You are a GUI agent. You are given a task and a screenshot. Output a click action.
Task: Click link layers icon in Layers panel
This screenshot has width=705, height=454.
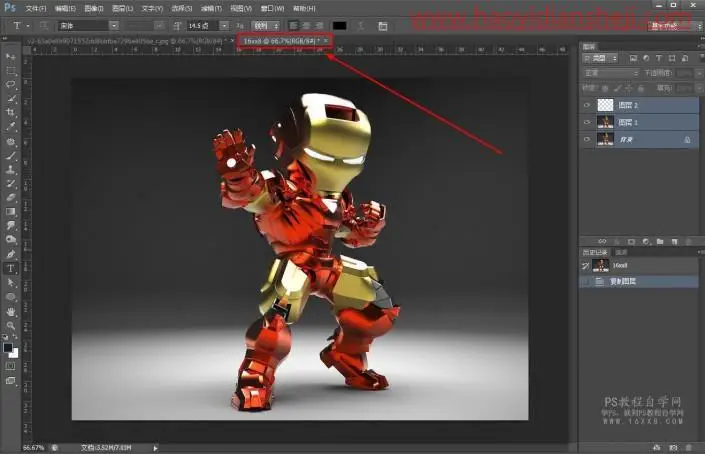pyautogui.click(x=602, y=241)
